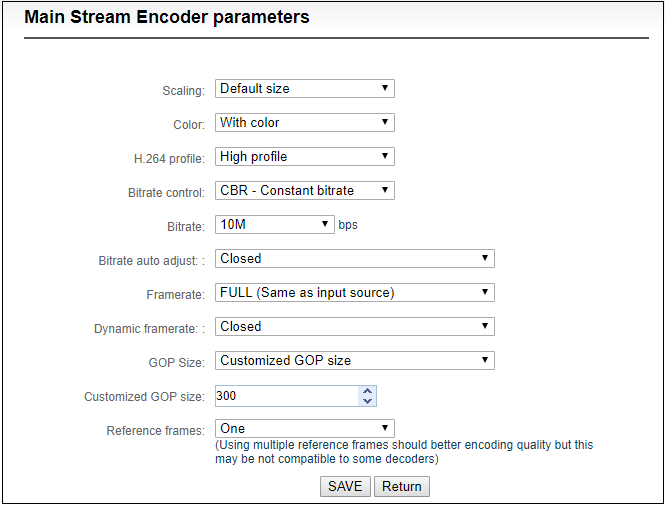Click the SAVE button

[345, 486]
